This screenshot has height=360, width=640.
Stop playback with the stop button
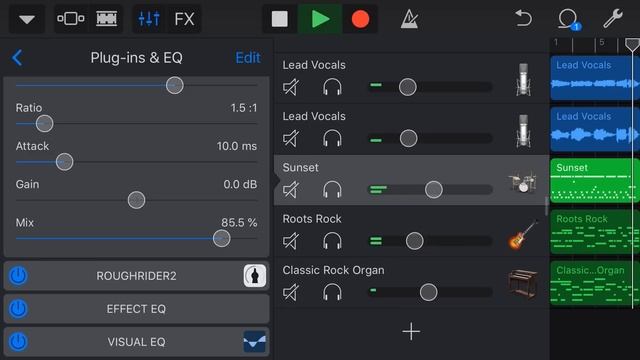click(x=280, y=19)
